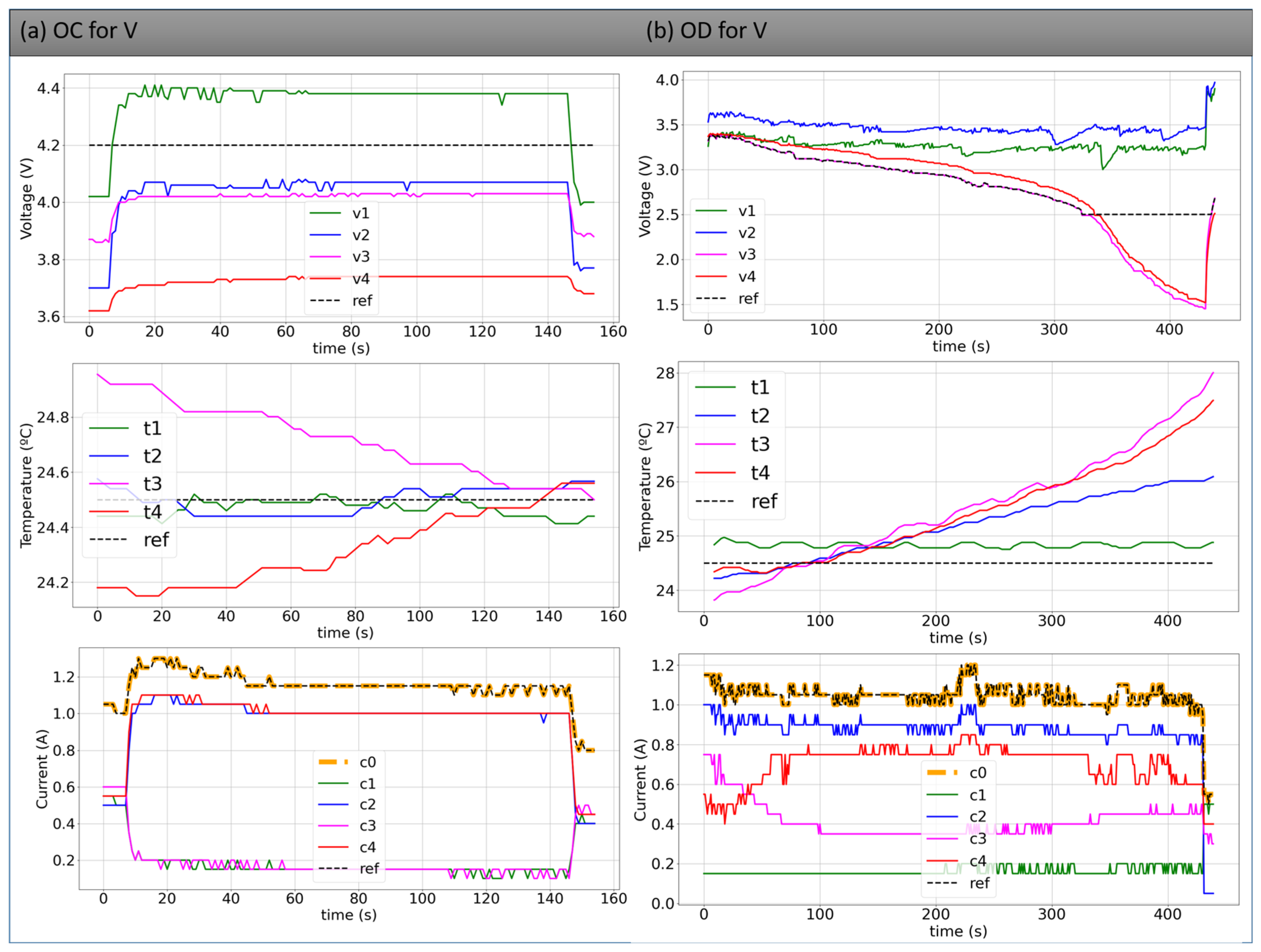The width and height of the screenshot is (1261, 952).
Task: Click c1 legend entry in OD current plot
Action: [957, 795]
